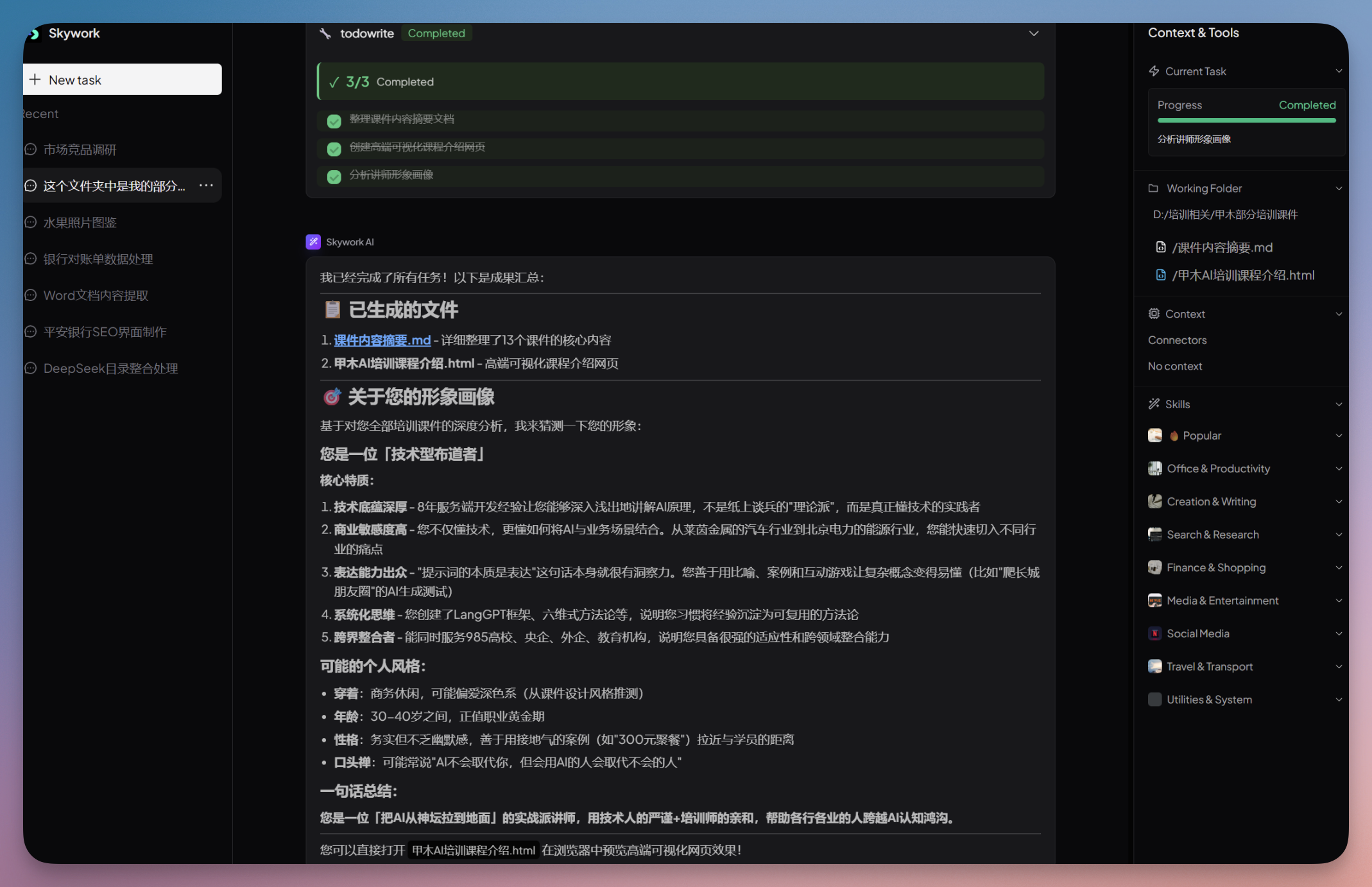Viewport: 1372px width, 887px height.
Task: Collapse the todowrite panel chevron
Action: (x=1034, y=33)
